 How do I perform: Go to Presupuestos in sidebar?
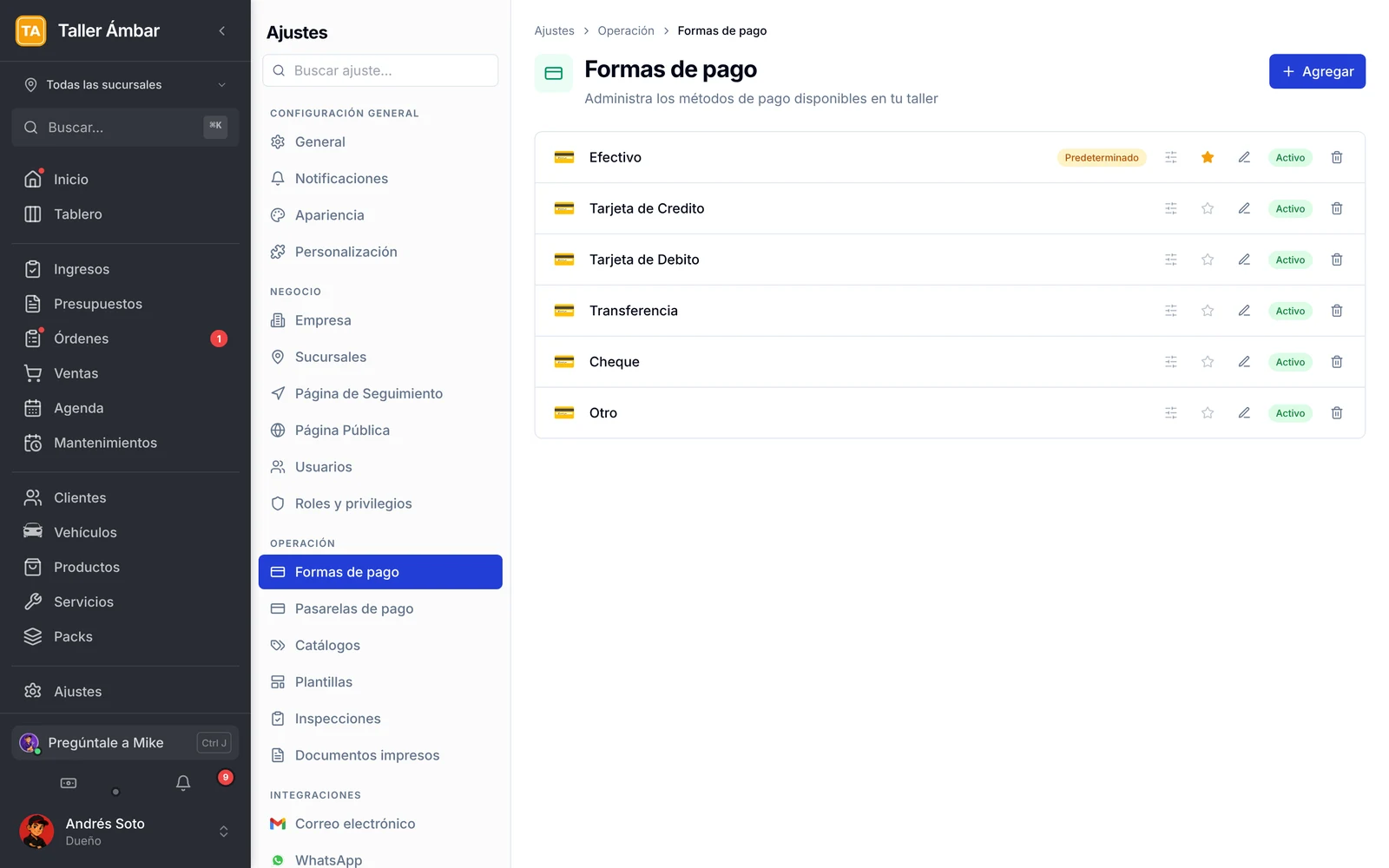(125, 304)
